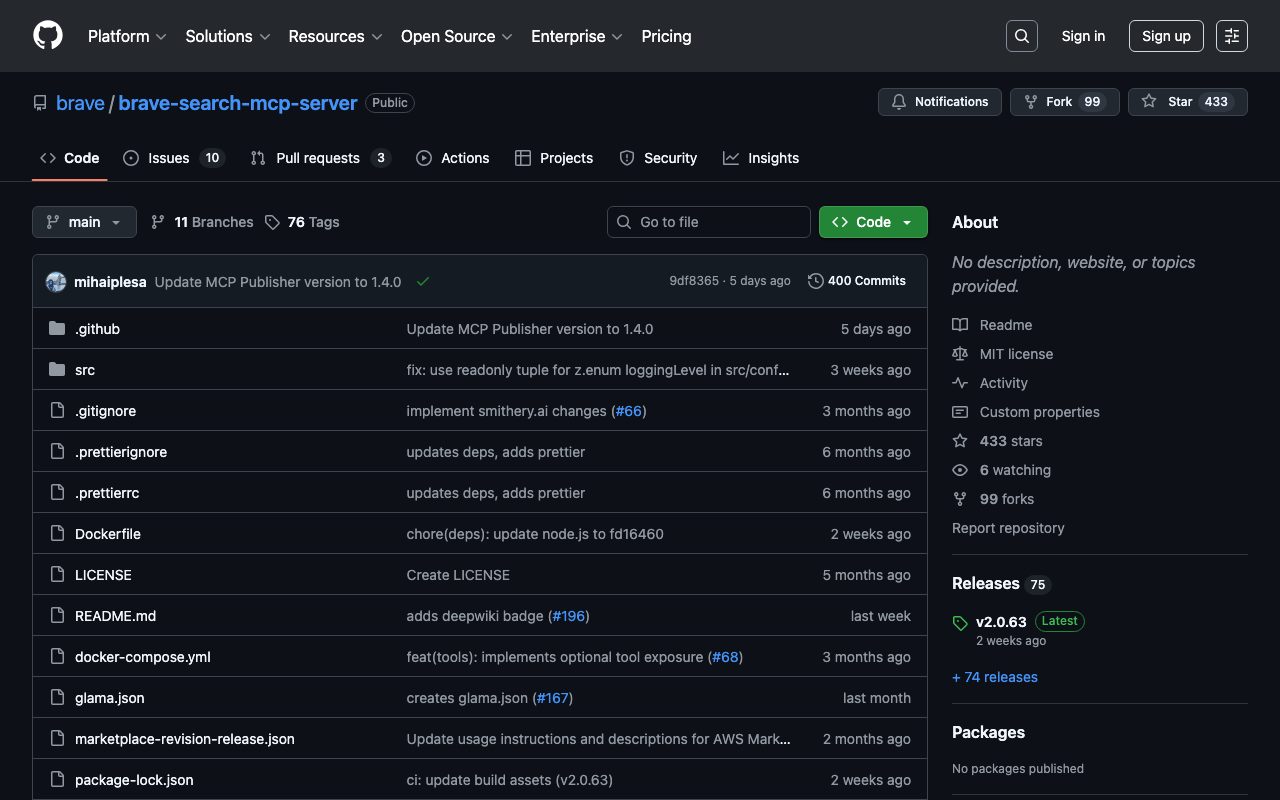Open appearance settings icon in header
1280x800 pixels.
click(1231, 36)
